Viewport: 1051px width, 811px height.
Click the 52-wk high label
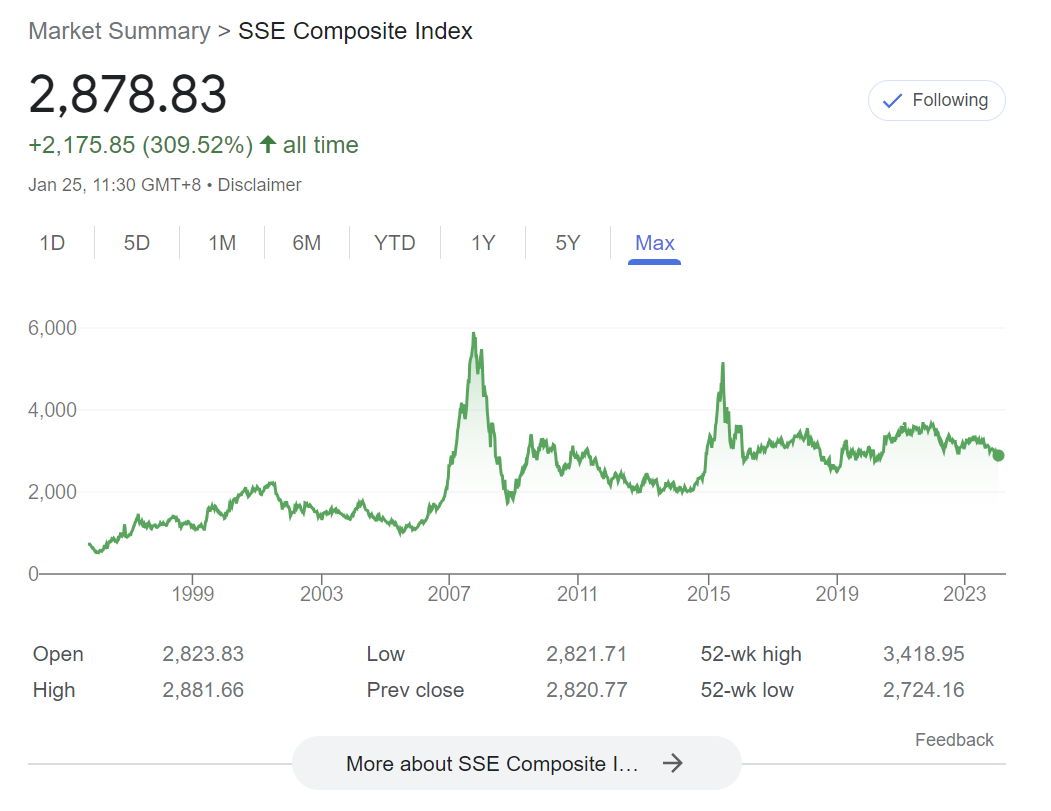(751, 654)
